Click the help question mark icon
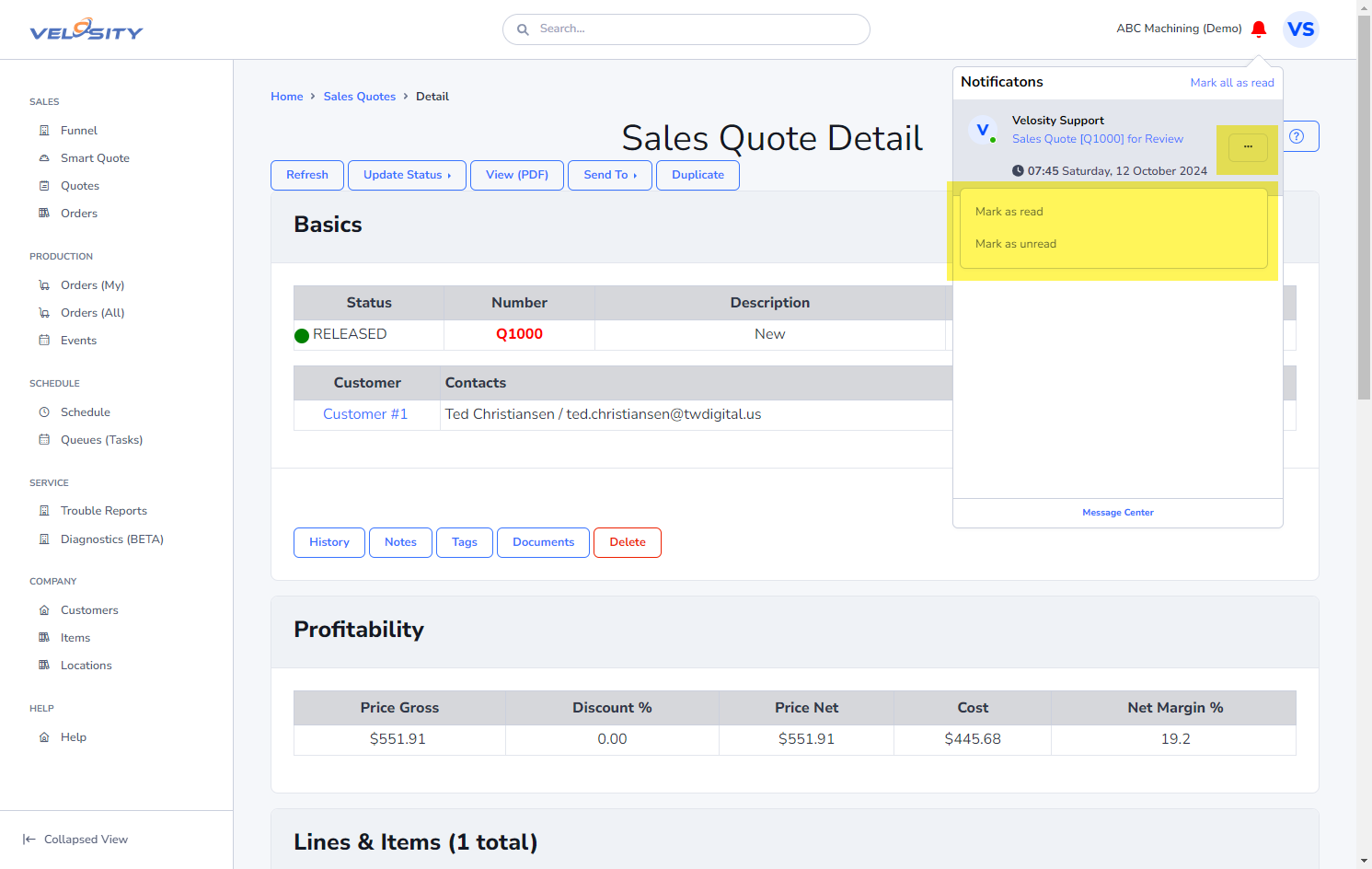 click(x=1297, y=136)
